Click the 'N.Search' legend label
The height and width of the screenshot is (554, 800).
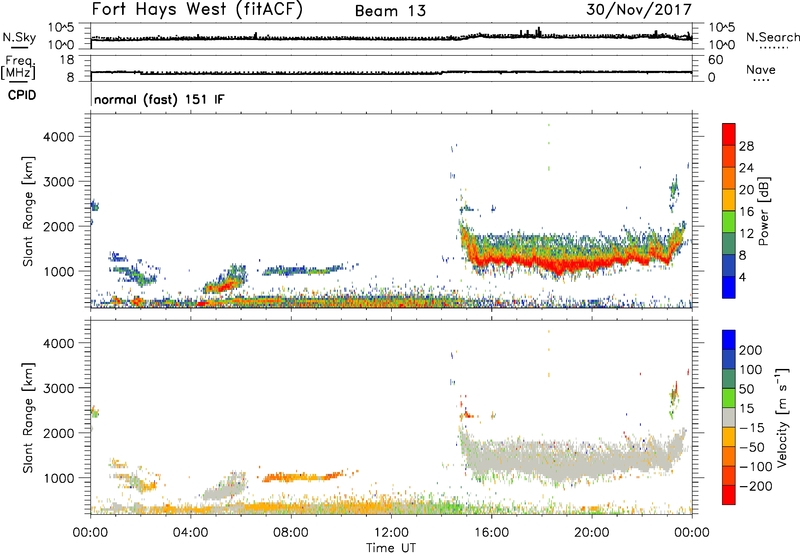[772, 37]
